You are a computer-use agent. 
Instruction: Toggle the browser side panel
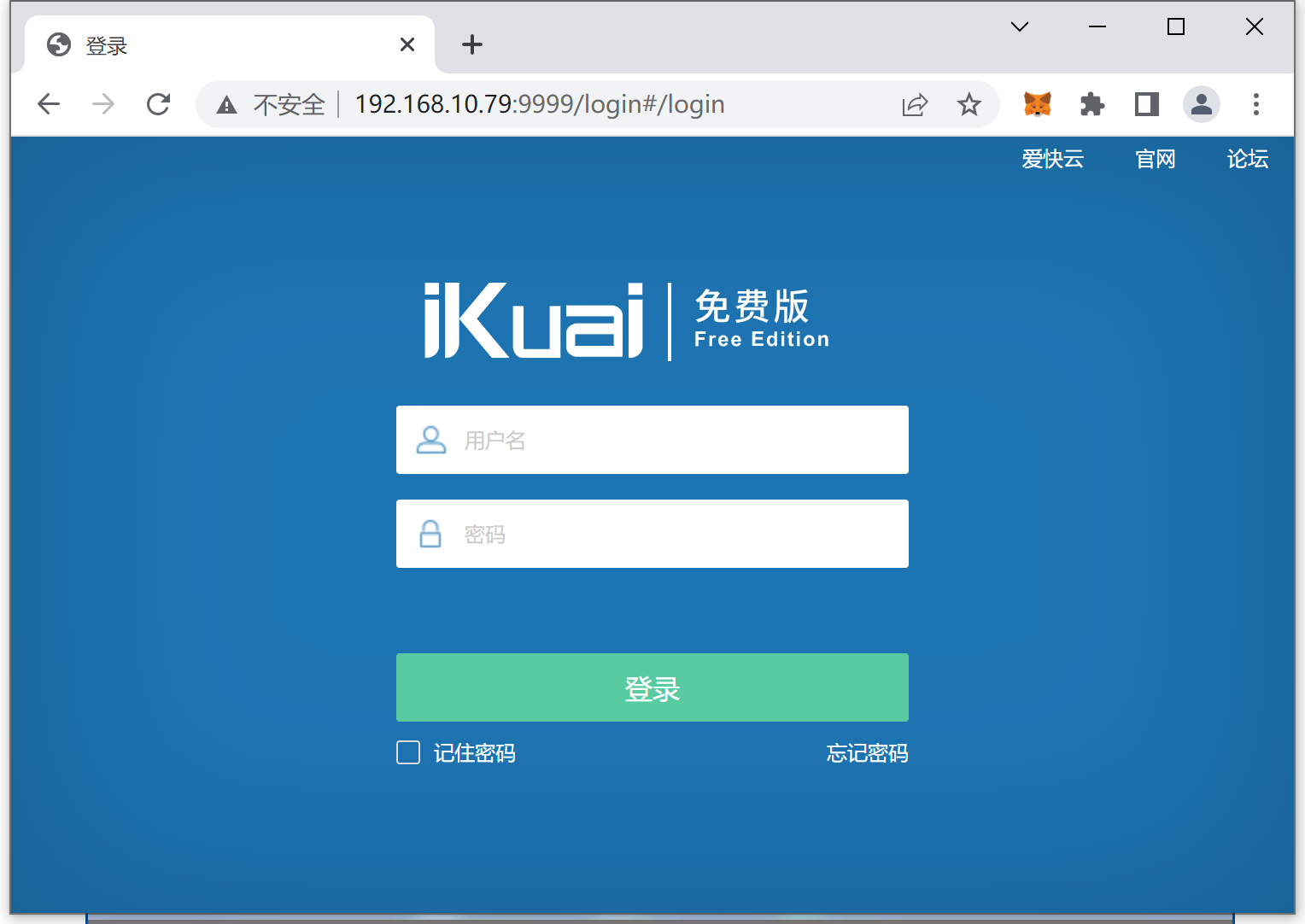(x=1147, y=104)
